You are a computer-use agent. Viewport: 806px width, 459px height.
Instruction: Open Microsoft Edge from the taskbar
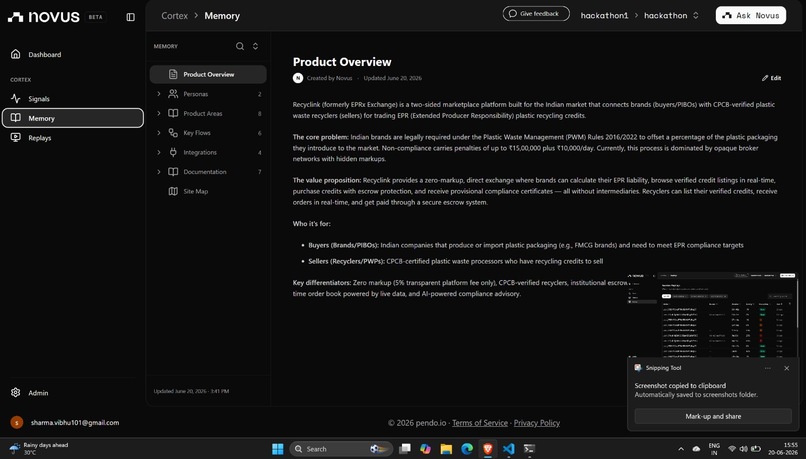tap(467, 449)
